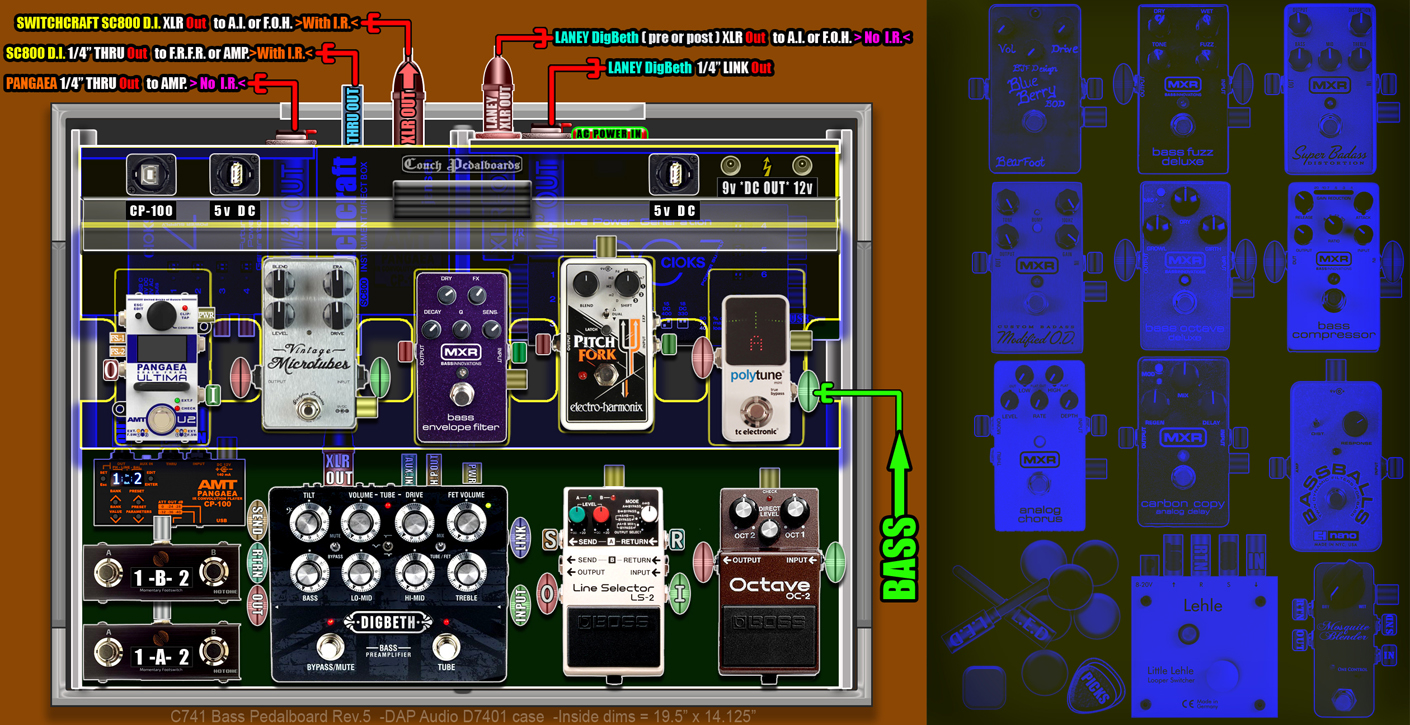Viewport: 1410px width, 725px height.
Task: Click the MXR envelope filter SENS knob
Action: [x=490, y=329]
